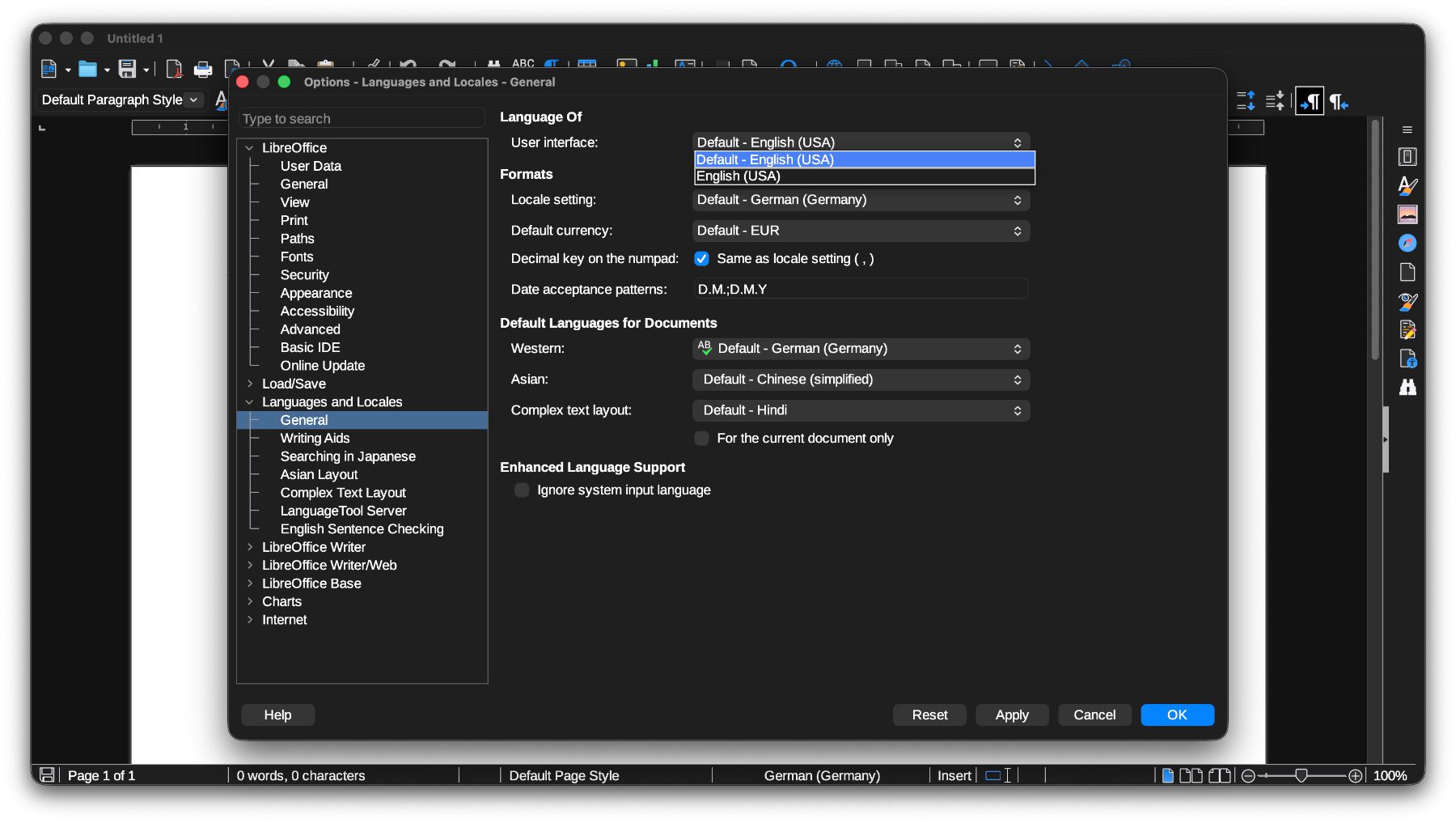Select Writing Aids in the options tree
The height and width of the screenshot is (823, 1456).
click(315, 438)
